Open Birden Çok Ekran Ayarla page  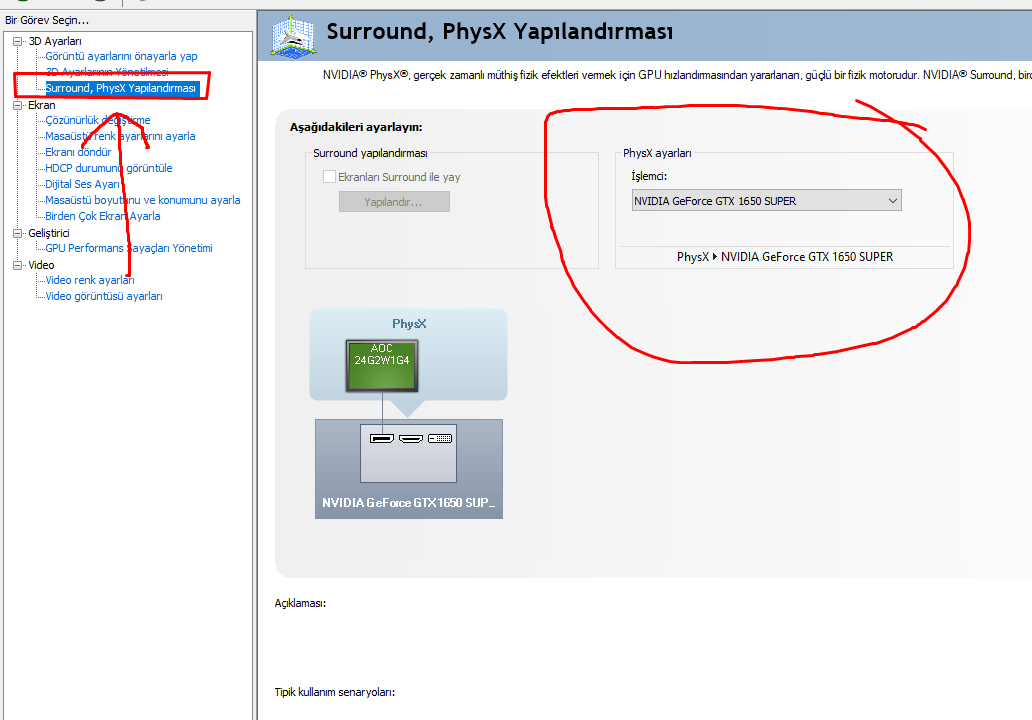[102, 216]
